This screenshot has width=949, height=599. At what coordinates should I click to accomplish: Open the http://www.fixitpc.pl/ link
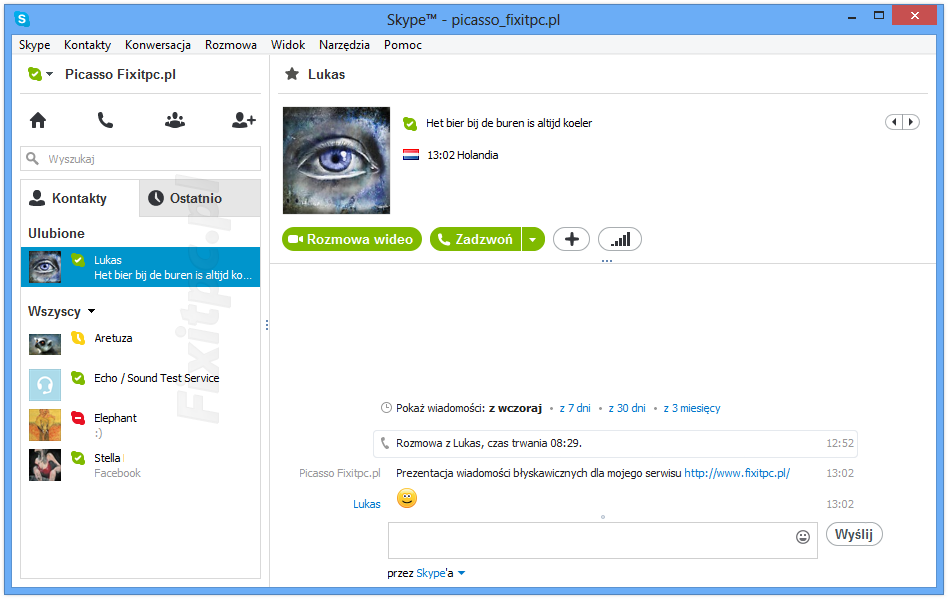pos(737,473)
